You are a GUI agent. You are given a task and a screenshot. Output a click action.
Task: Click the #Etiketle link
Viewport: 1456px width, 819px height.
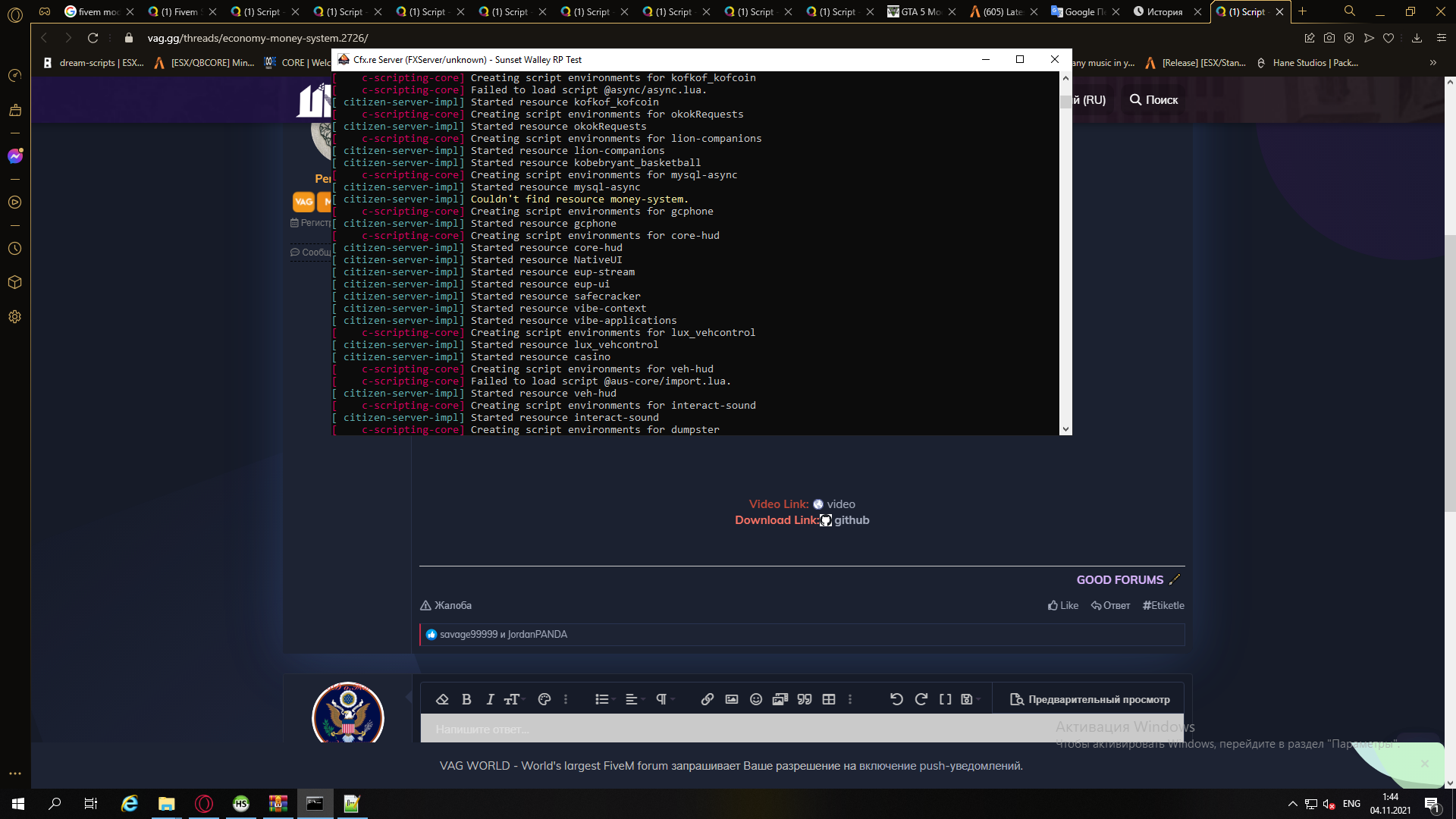pos(1163,605)
